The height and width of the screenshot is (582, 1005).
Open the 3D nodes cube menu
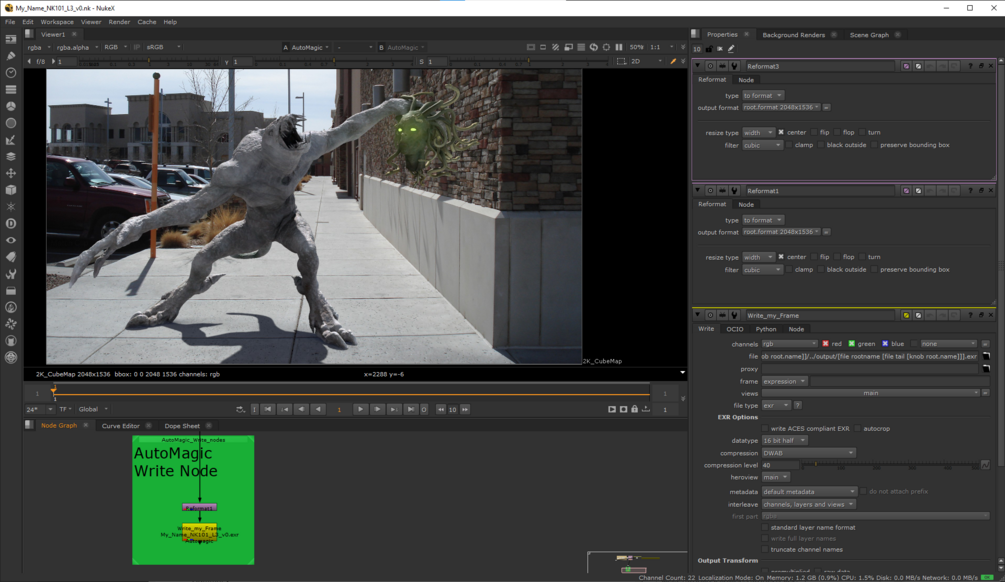tap(11, 190)
